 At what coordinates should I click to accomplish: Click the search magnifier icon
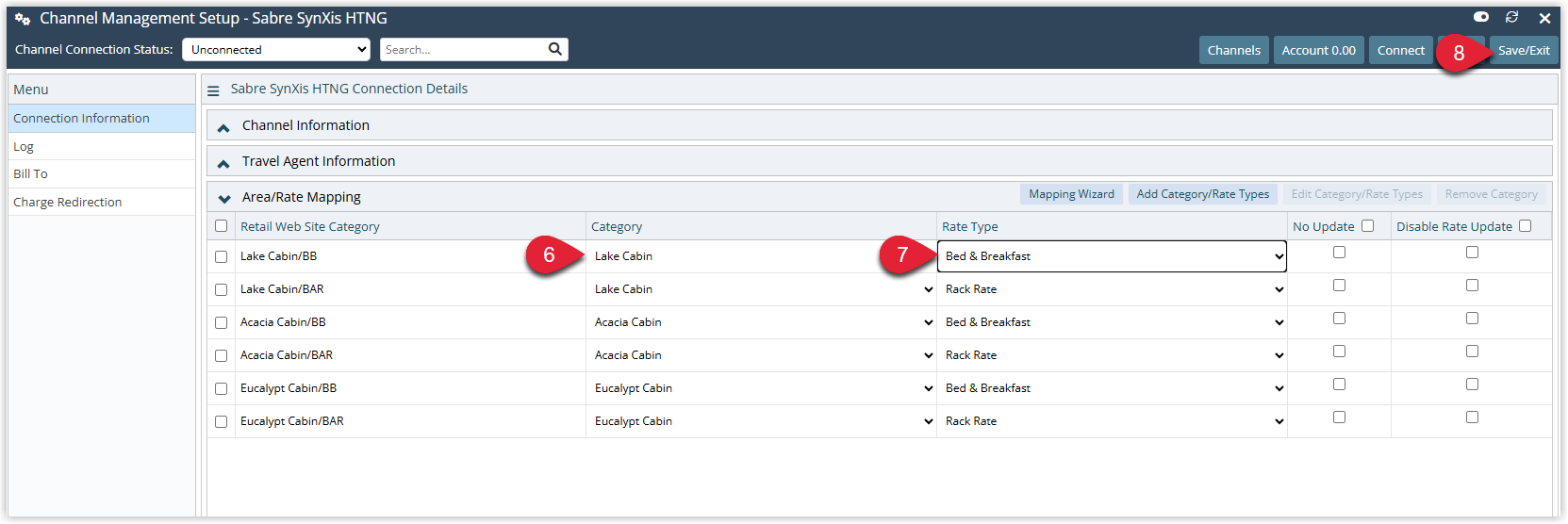point(555,49)
